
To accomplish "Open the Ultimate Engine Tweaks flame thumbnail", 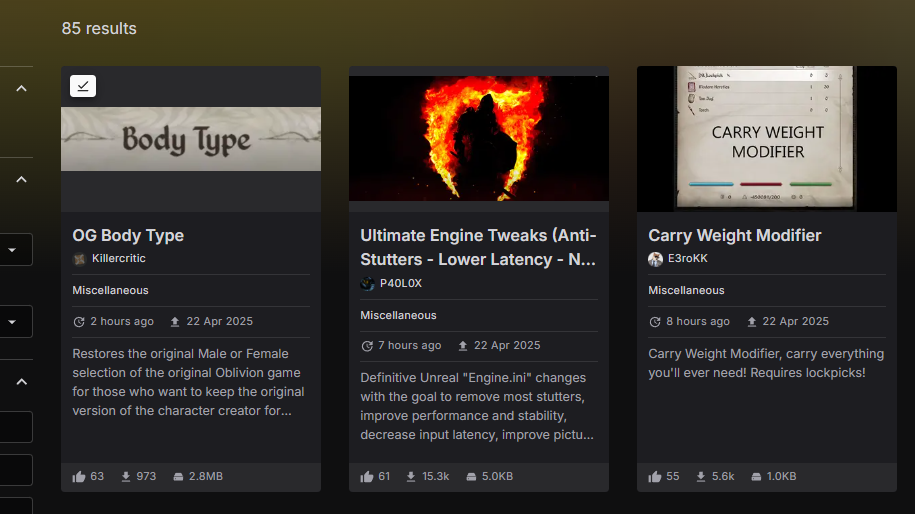I will pyautogui.click(x=479, y=138).
